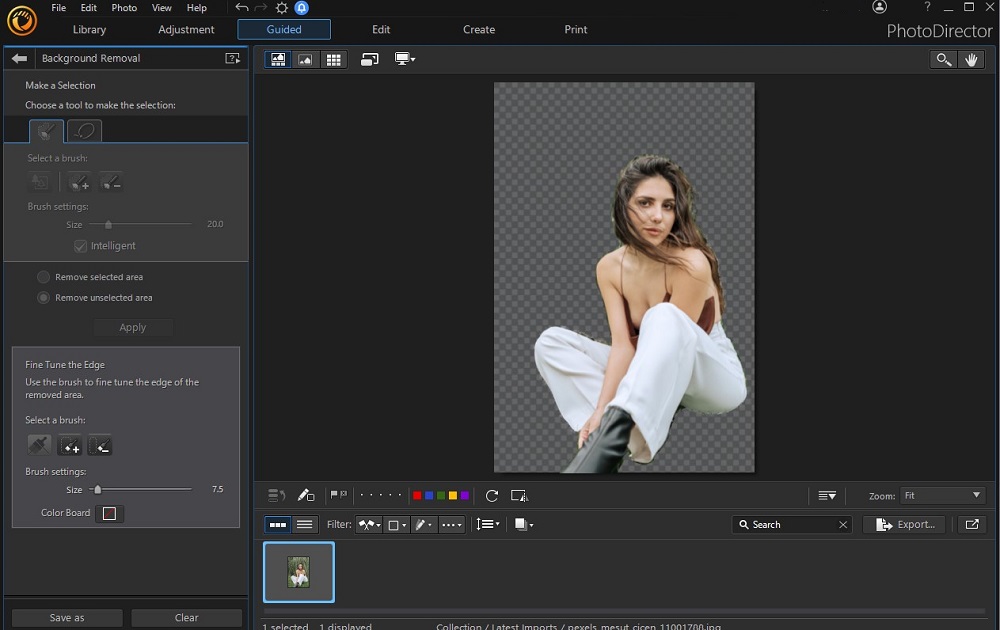The width and height of the screenshot is (1000, 630).
Task: Select the Hand pan tool
Action: point(971,59)
